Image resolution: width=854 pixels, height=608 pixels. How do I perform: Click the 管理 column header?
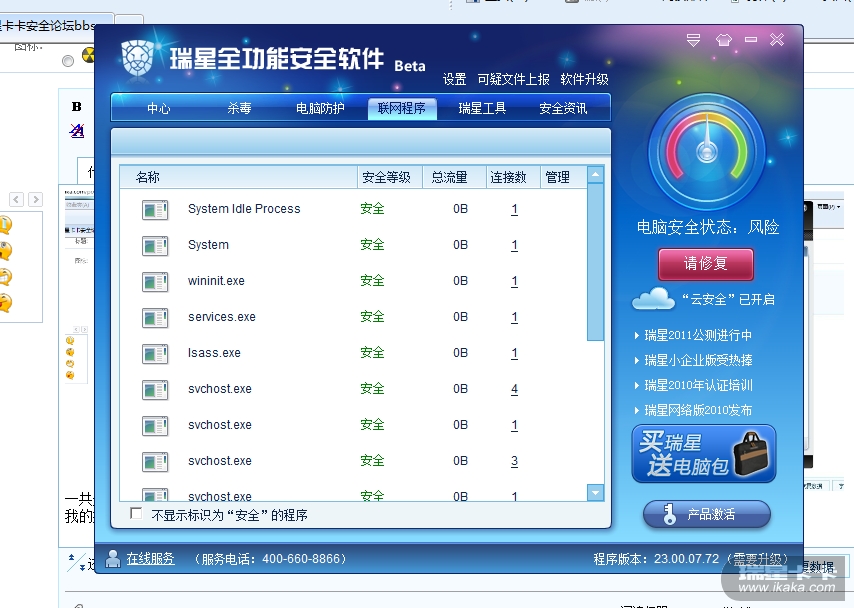coord(564,177)
